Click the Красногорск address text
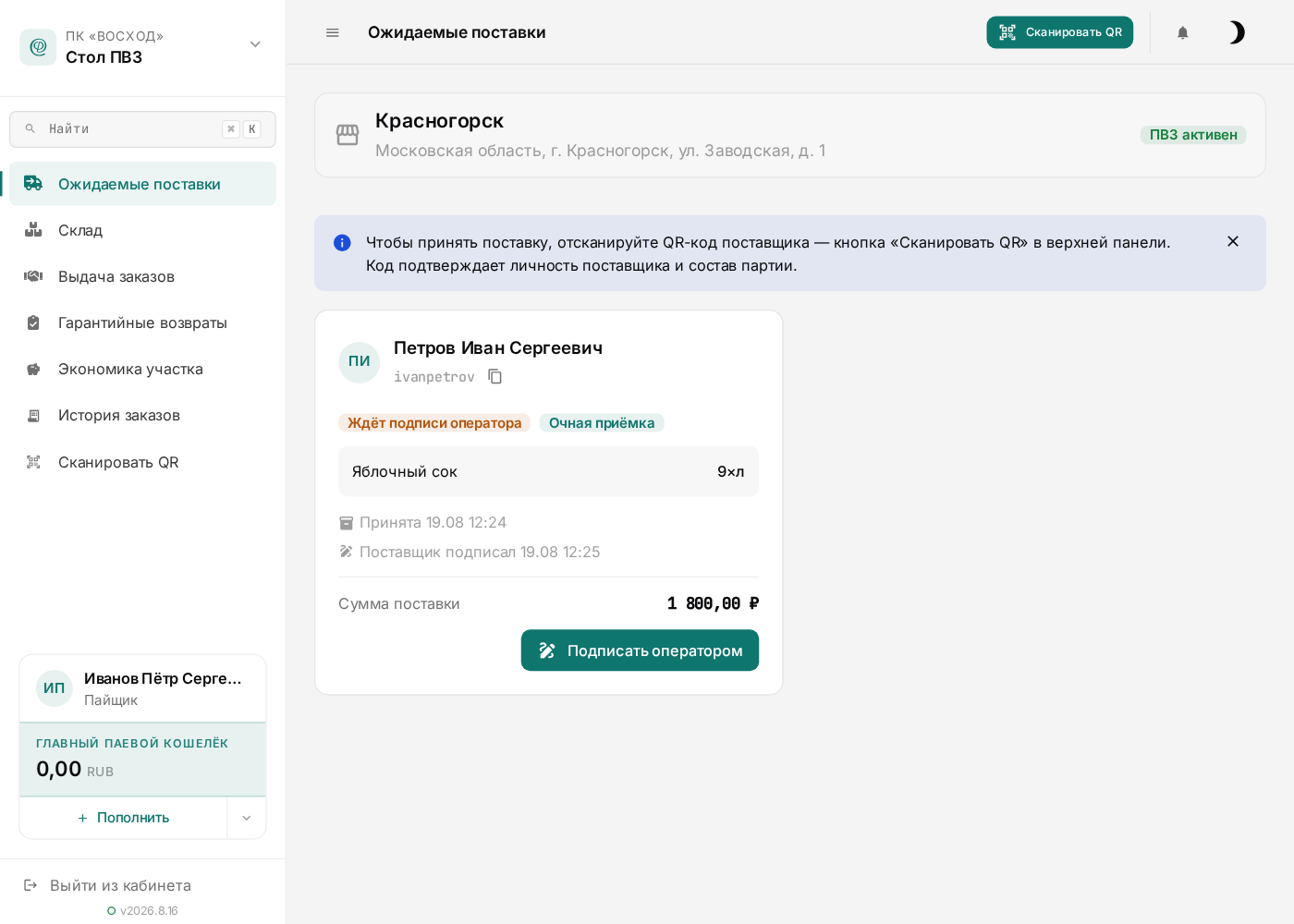This screenshot has width=1294, height=924. (x=600, y=151)
